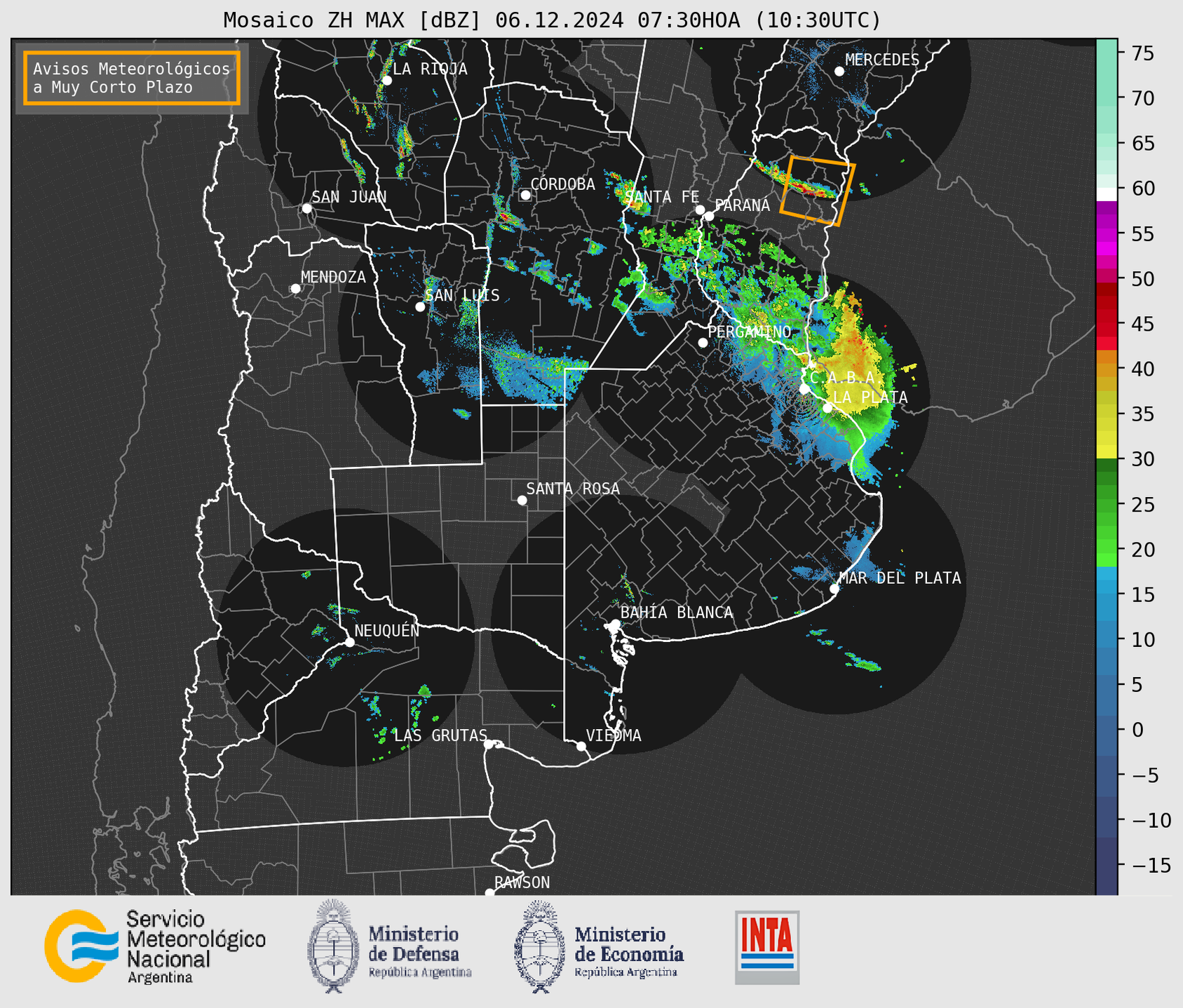
Task: Select the MAR DEL PLATA city marker dot
Action: (x=834, y=589)
